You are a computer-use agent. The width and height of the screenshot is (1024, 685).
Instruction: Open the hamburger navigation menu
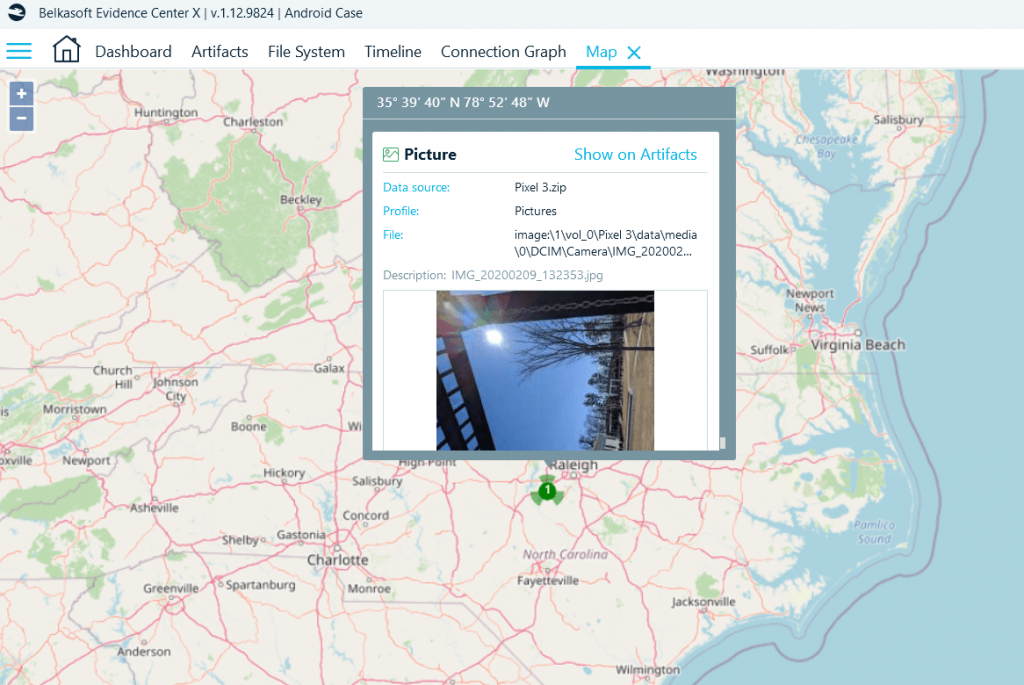point(18,50)
